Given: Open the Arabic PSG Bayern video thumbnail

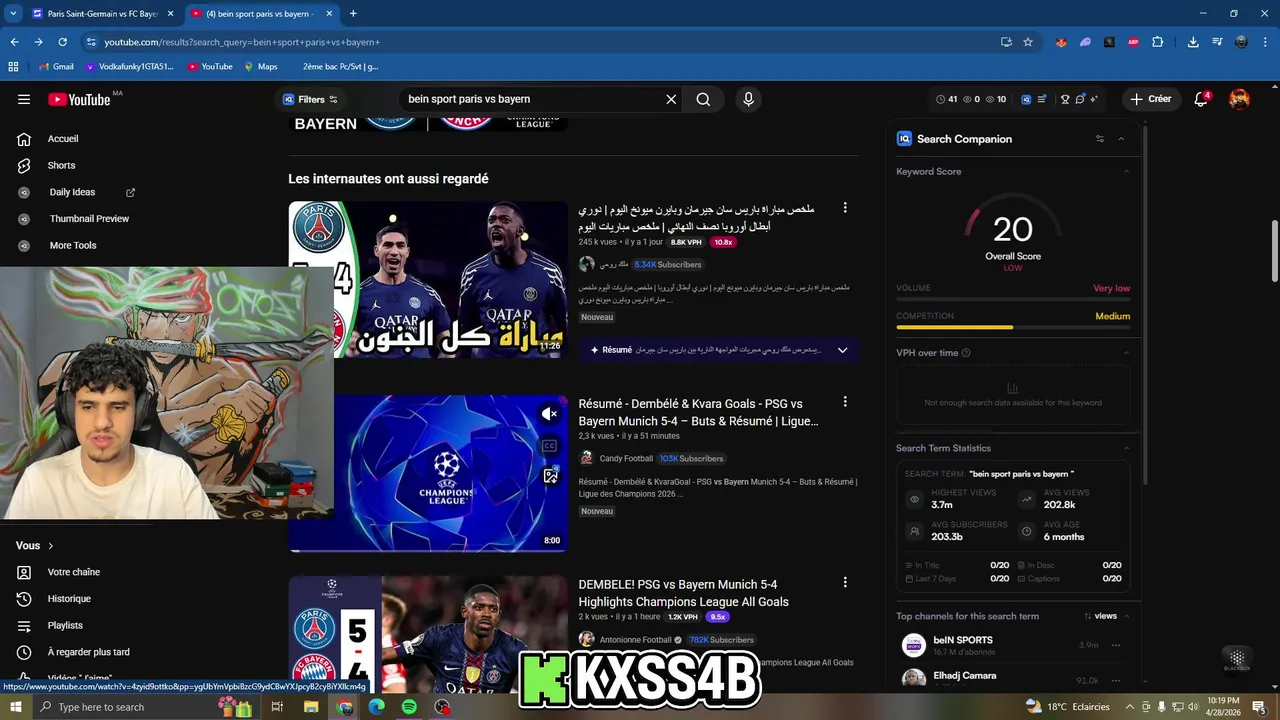Looking at the screenshot, I should click(x=428, y=279).
